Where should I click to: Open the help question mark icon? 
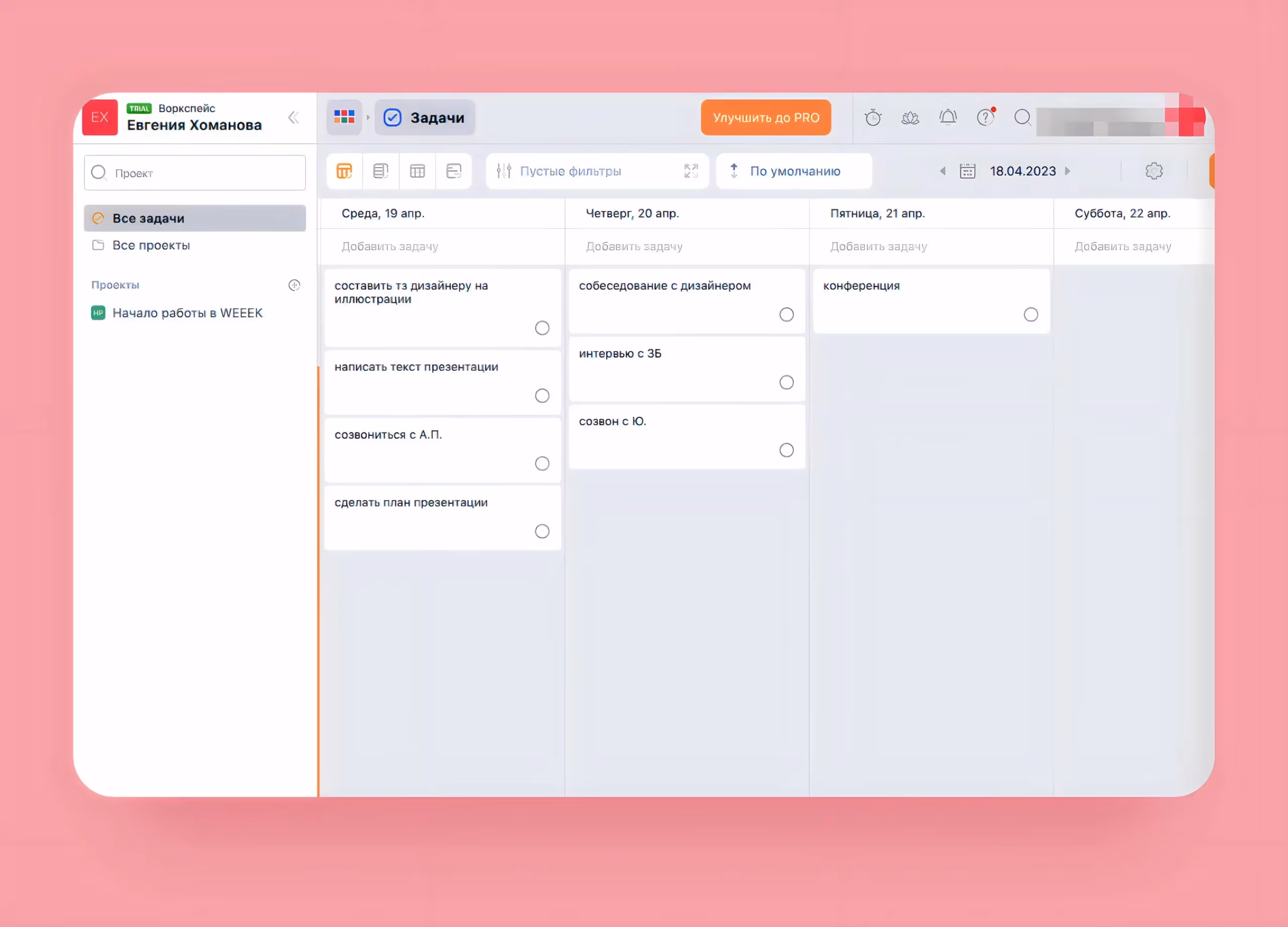985,118
